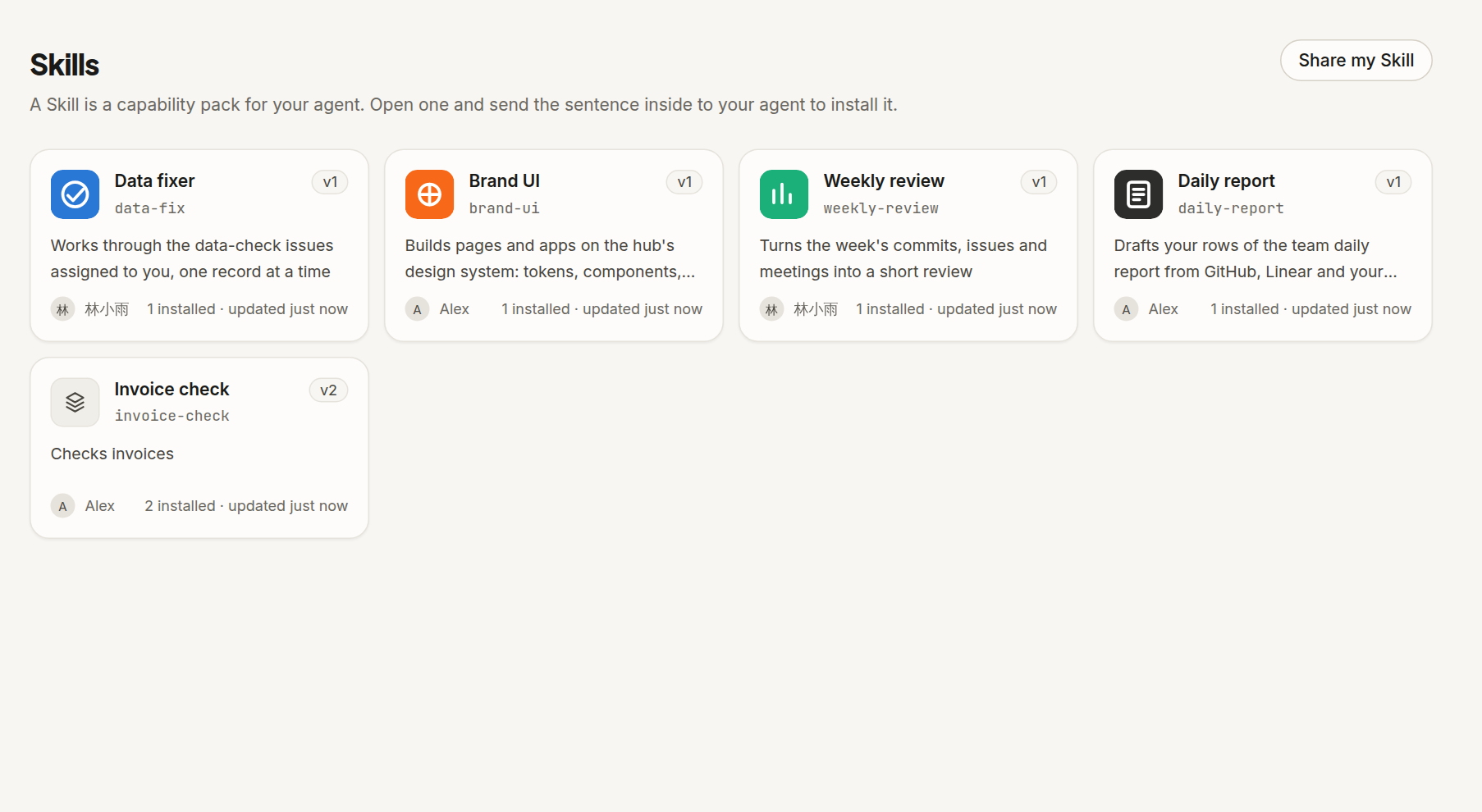Click the v1 badge on Brand UI

click(x=684, y=182)
